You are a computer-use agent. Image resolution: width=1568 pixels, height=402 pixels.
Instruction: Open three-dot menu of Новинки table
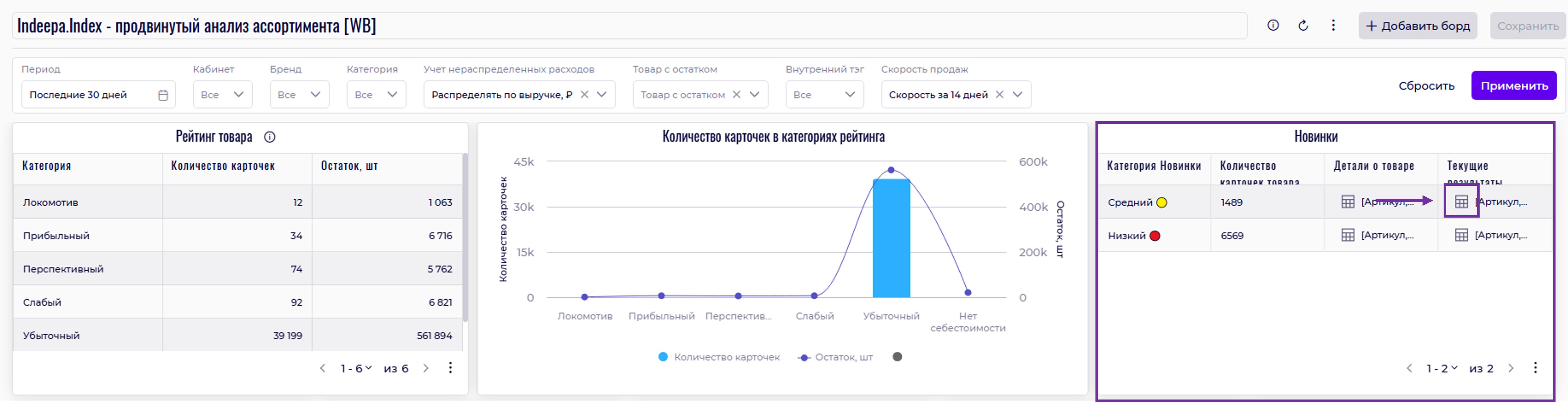(1535, 368)
